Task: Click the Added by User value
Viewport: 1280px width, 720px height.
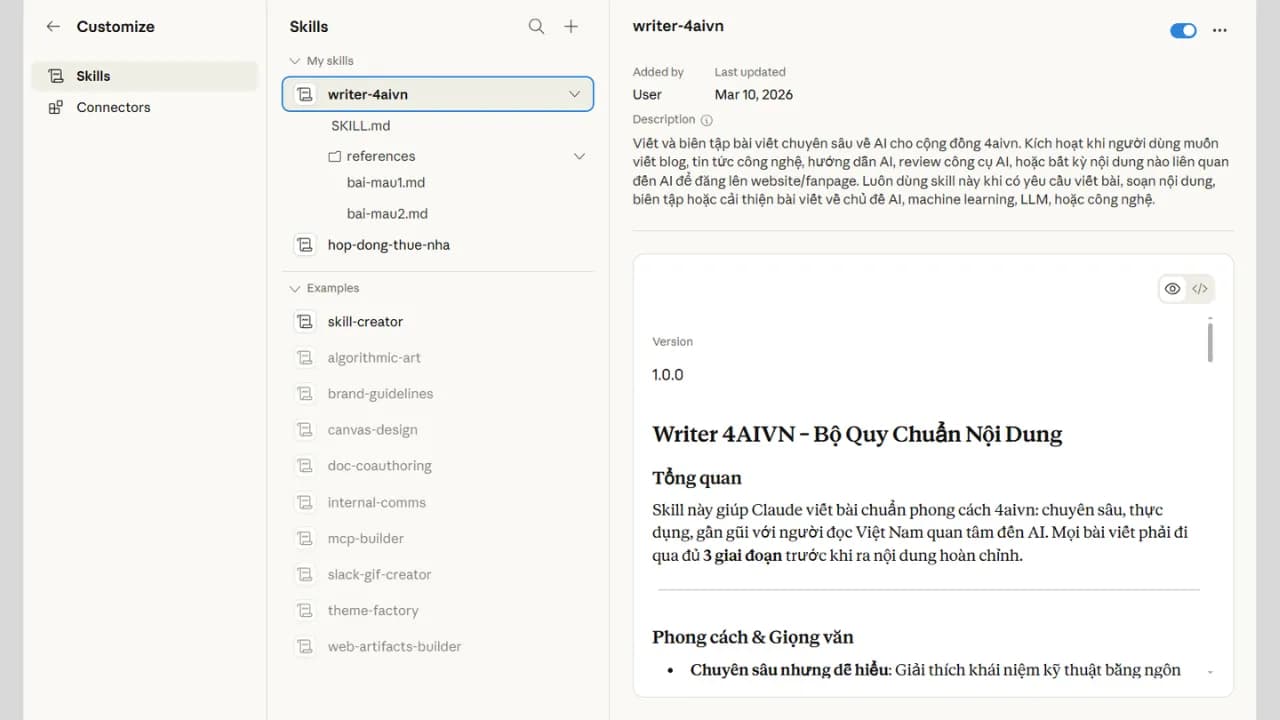Action: [x=647, y=95]
